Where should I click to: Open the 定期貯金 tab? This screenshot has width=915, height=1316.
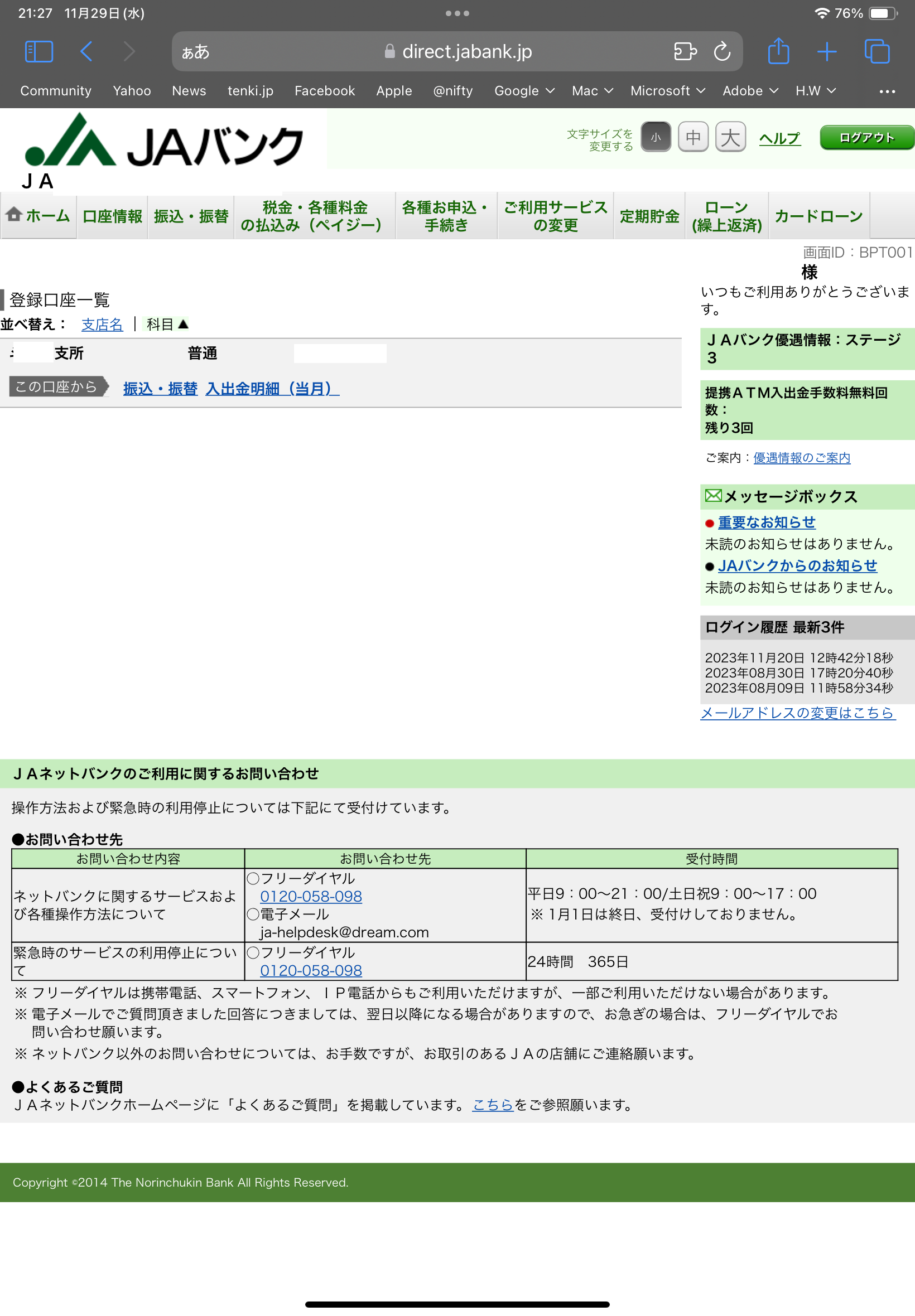point(649,215)
